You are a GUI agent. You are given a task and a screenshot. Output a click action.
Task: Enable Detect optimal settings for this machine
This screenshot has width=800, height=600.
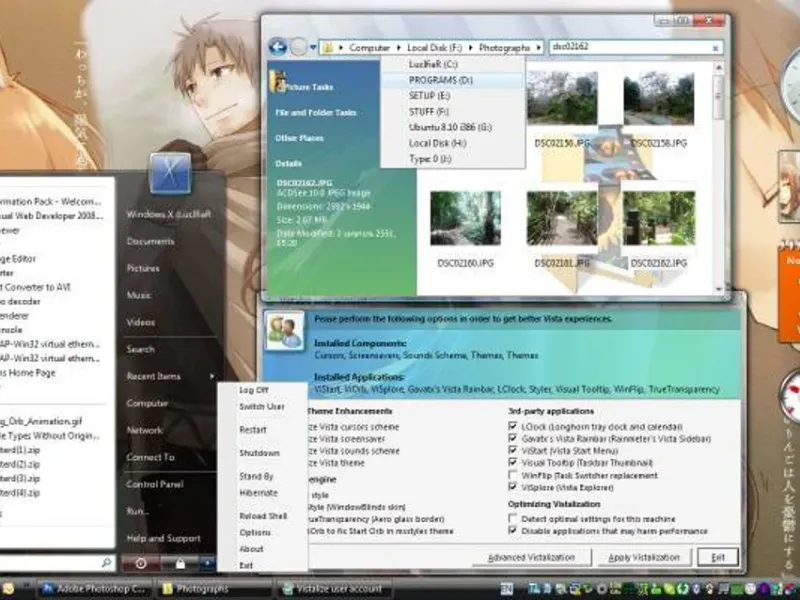[x=513, y=518]
